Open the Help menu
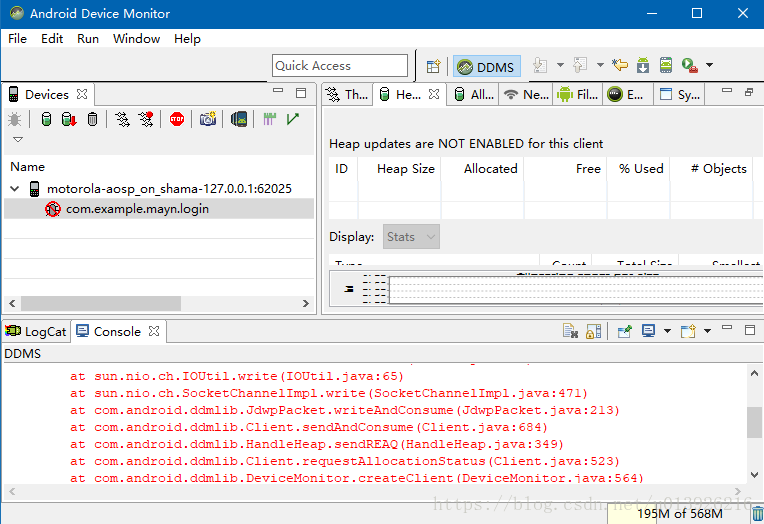Image resolution: width=764 pixels, height=524 pixels. pyautogui.click(x=187, y=39)
